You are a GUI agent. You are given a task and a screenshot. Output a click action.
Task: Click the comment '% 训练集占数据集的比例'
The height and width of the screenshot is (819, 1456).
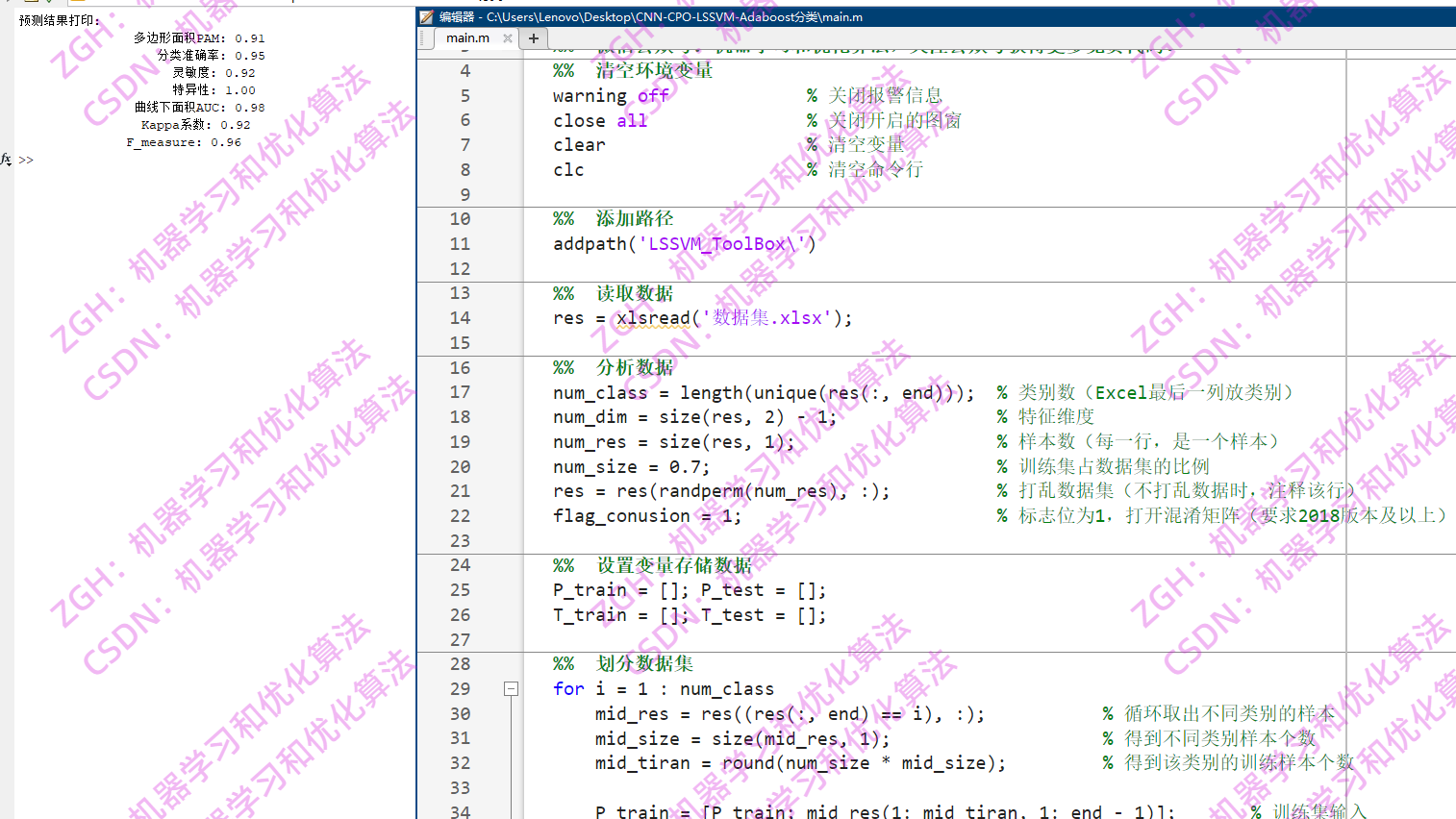click(x=1103, y=467)
